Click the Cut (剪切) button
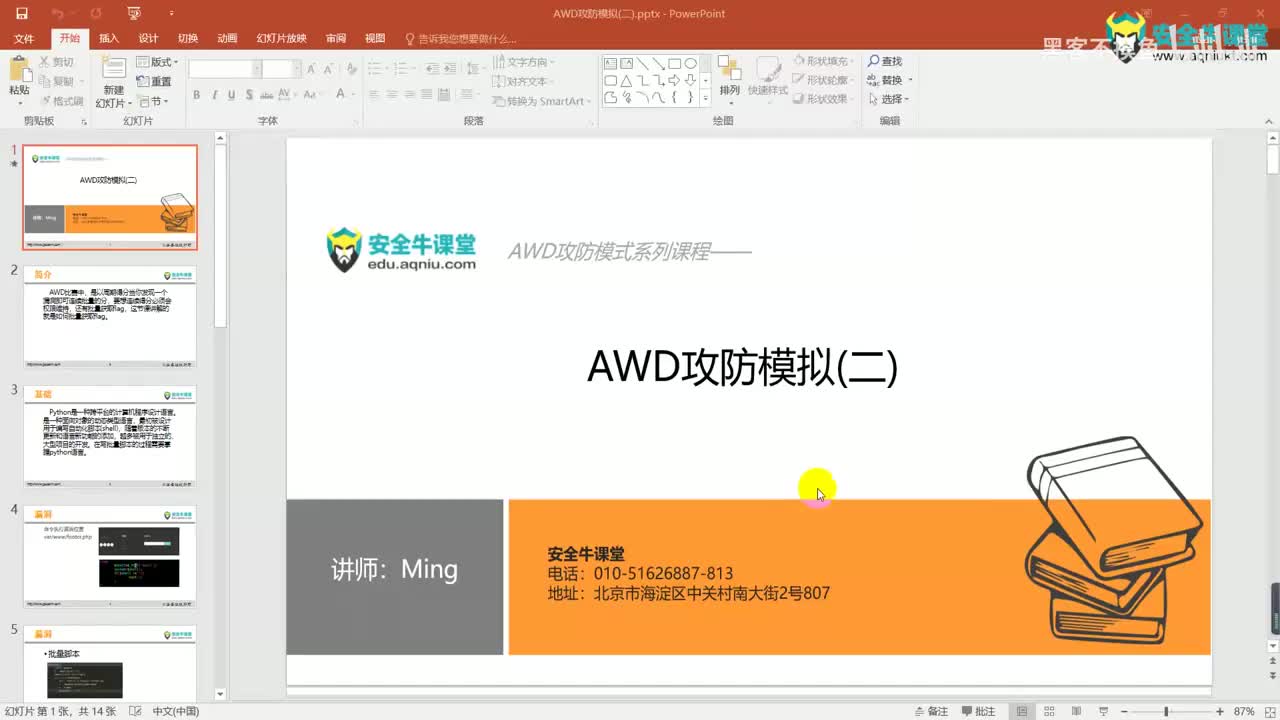This screenshot has height=720, width=1280. pyautogui.click(x=56, y=62)
